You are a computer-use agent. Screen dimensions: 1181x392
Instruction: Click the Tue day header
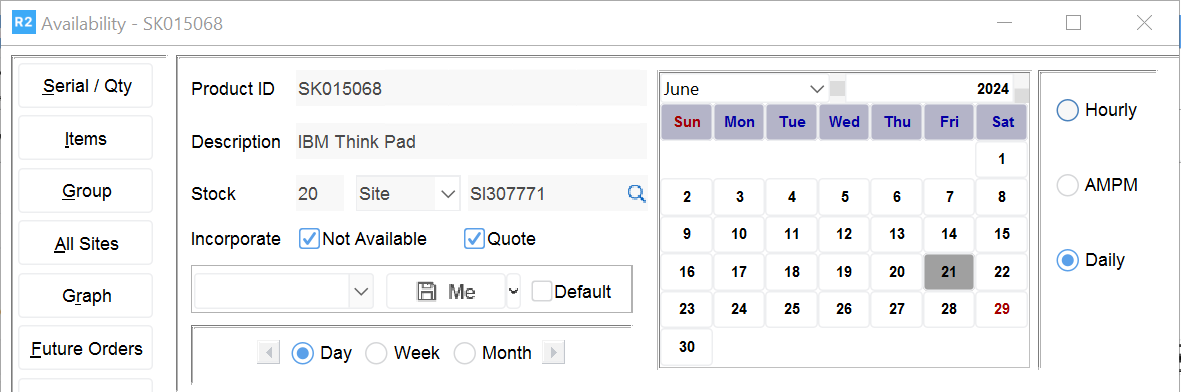(x=792, y=122)
